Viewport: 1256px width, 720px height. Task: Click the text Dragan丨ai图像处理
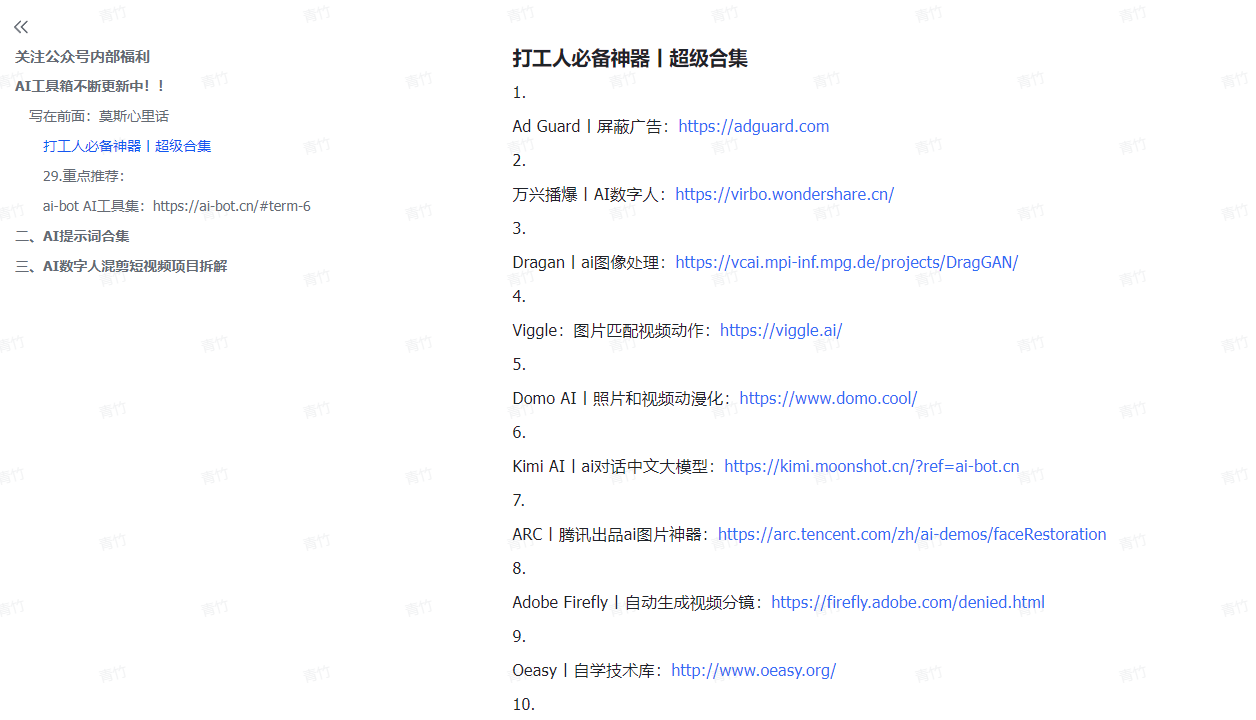tap(588, 262)
